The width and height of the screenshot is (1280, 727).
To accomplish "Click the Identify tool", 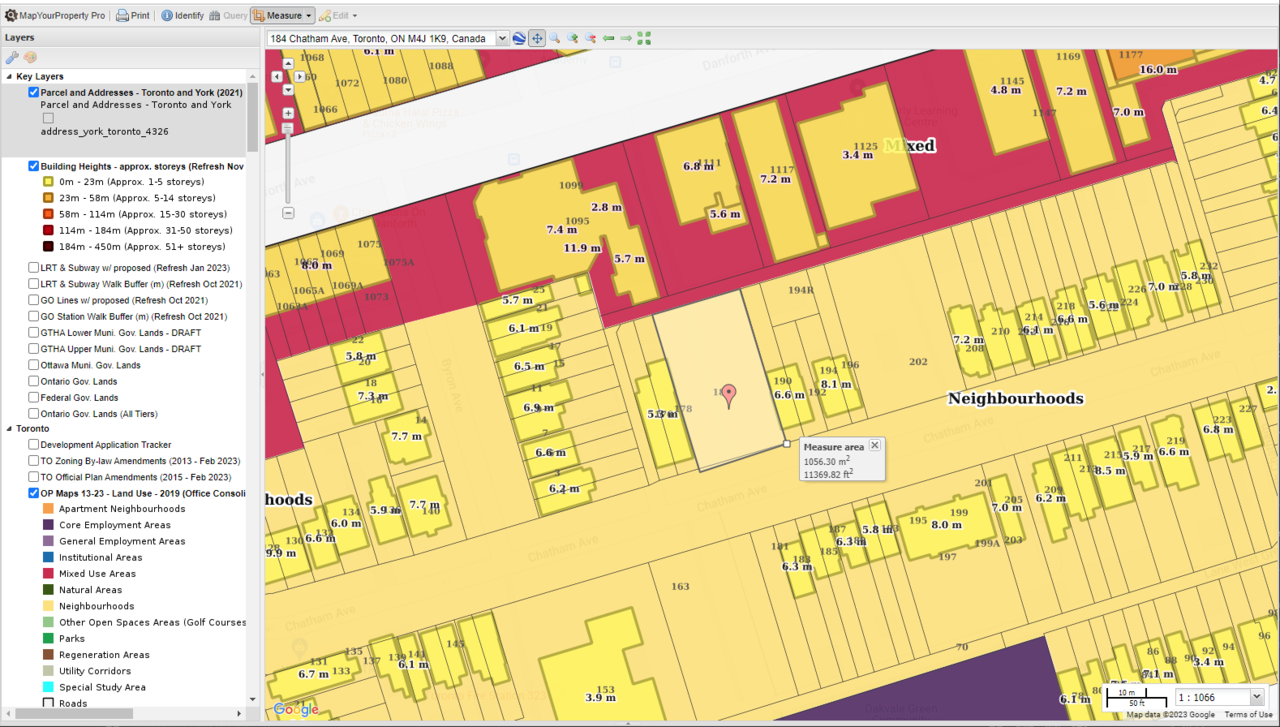I will [x=182, y=16].
